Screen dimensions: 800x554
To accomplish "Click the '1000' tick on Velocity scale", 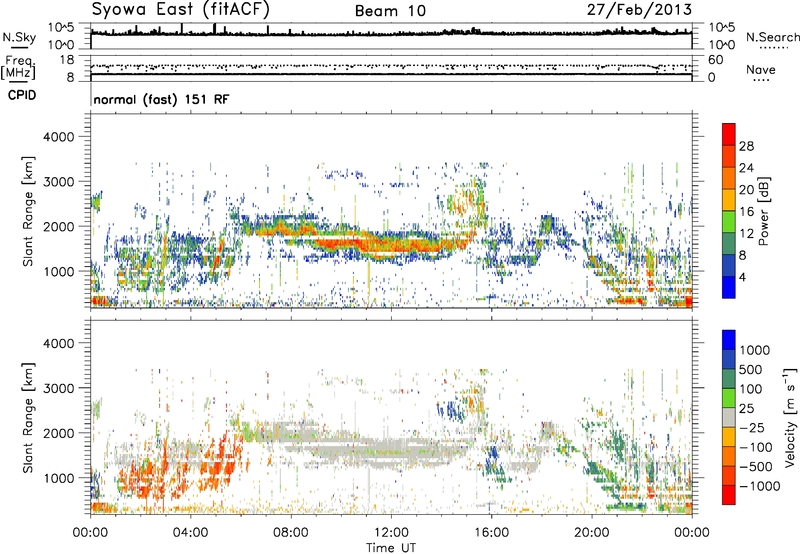I will point(755,350).
